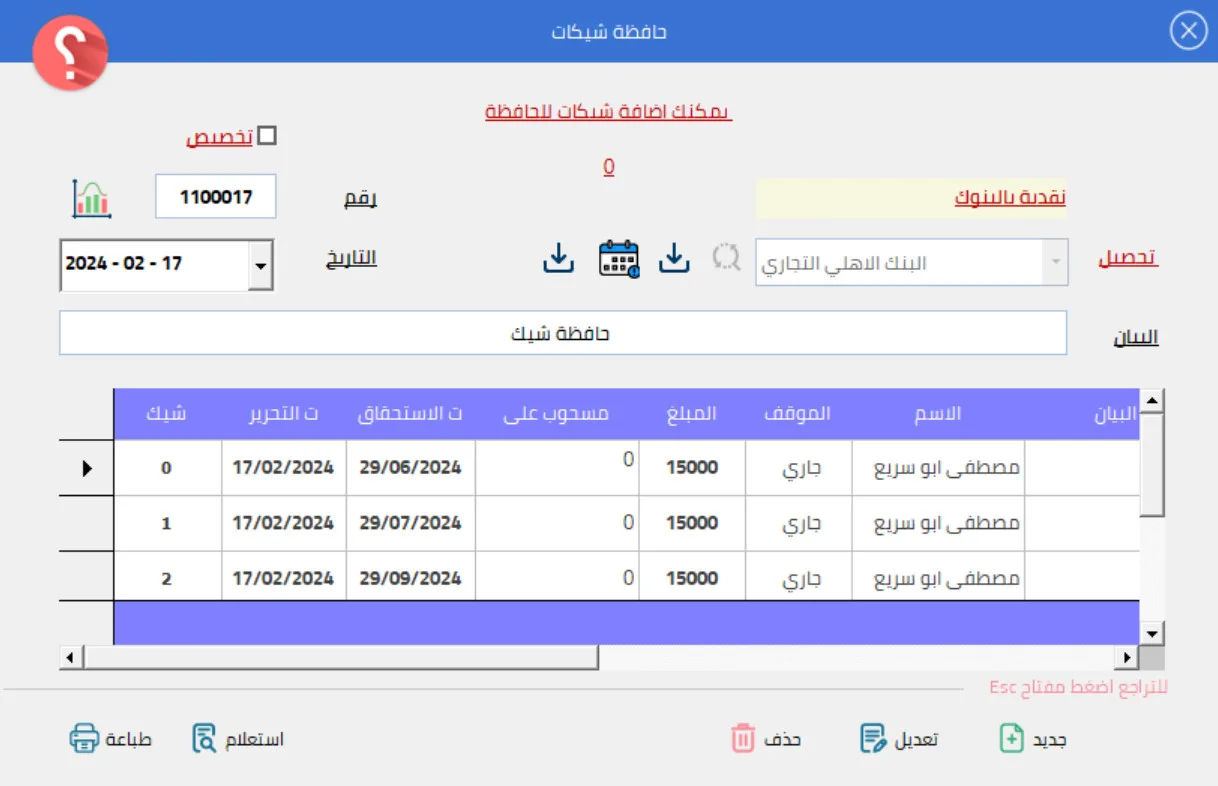Click the red question mark help icon
The width and height of the screenshot is (1218, 786).
[69, 54]
